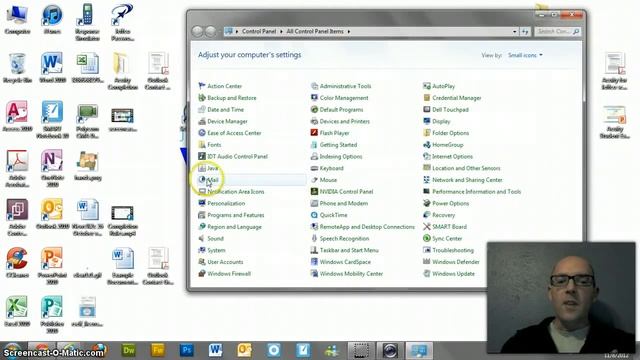Open Speech Recognition

tap(344, 238)
